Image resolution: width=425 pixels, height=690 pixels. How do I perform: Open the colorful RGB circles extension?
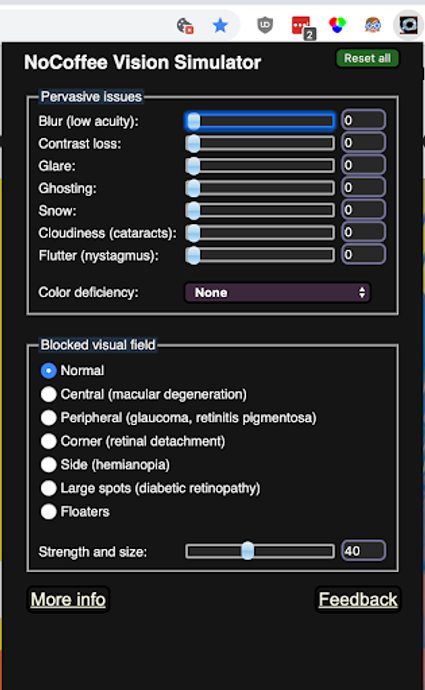click(337, 25)
